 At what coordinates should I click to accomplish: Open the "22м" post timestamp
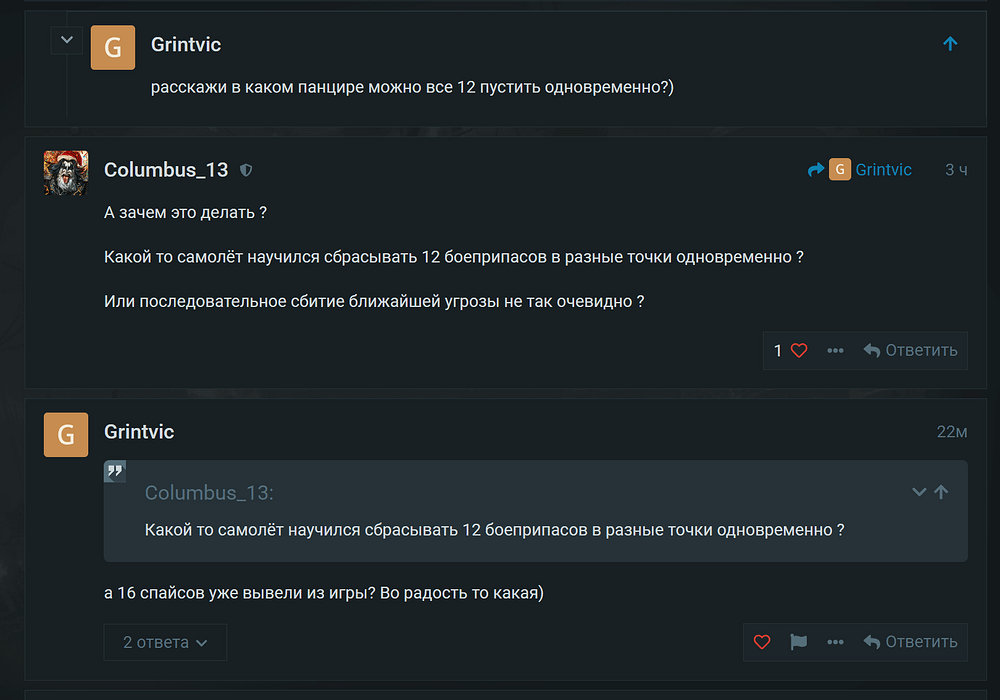click(x=952, y=432)
